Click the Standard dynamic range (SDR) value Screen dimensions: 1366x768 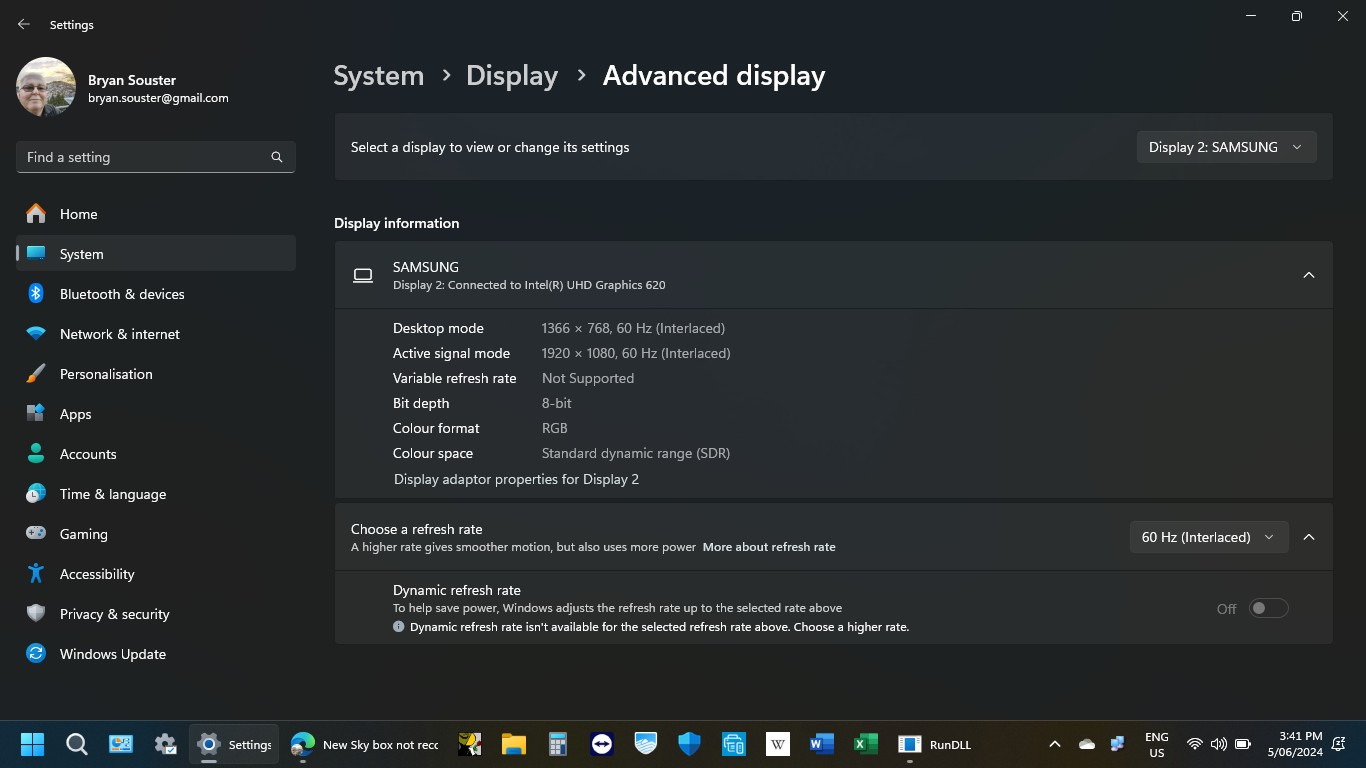(636, 453)
